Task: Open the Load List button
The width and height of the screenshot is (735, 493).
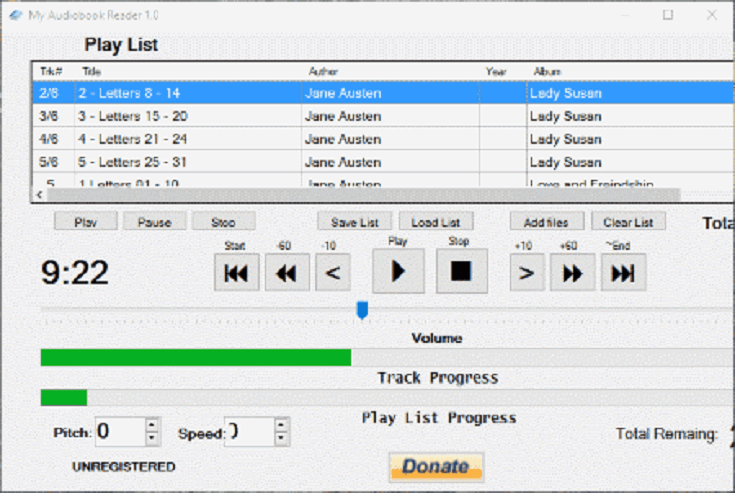Action: point(436,222)
